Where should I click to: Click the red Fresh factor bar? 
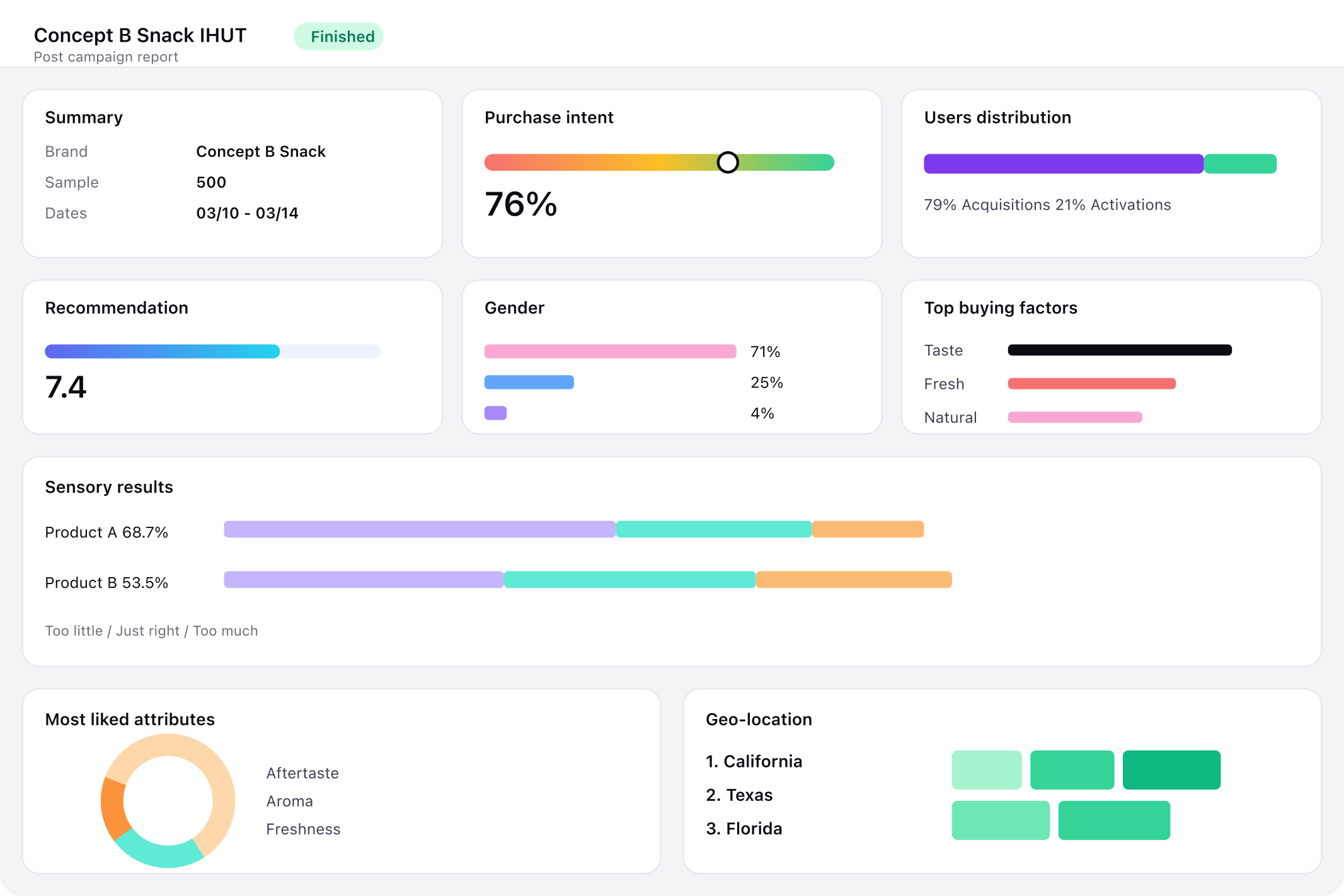[1092, 384]
